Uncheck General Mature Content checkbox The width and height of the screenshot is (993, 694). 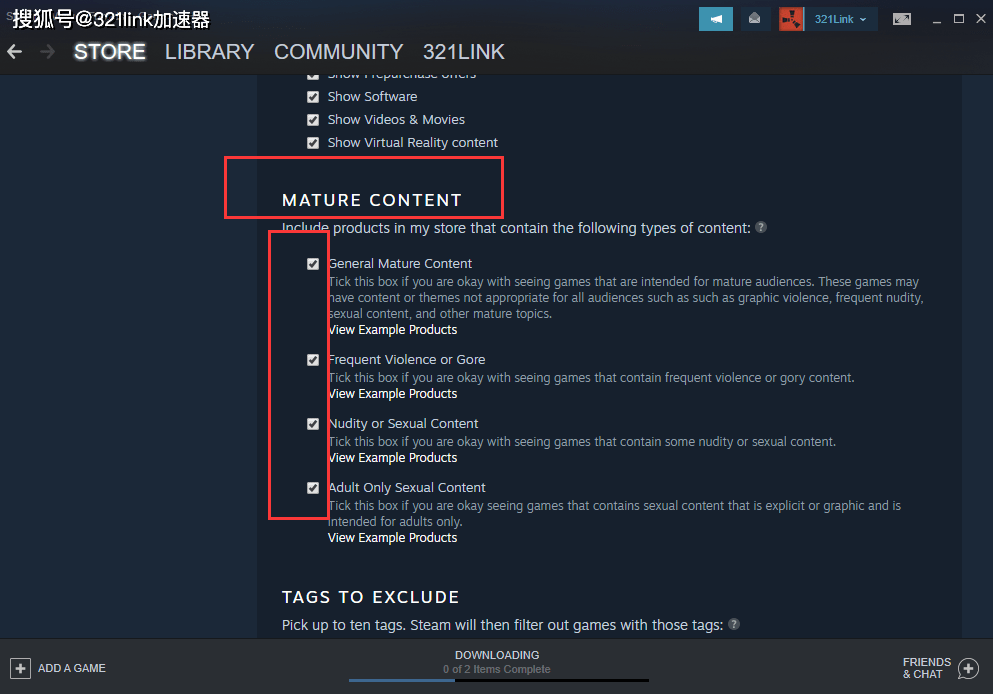click(313, 264)
